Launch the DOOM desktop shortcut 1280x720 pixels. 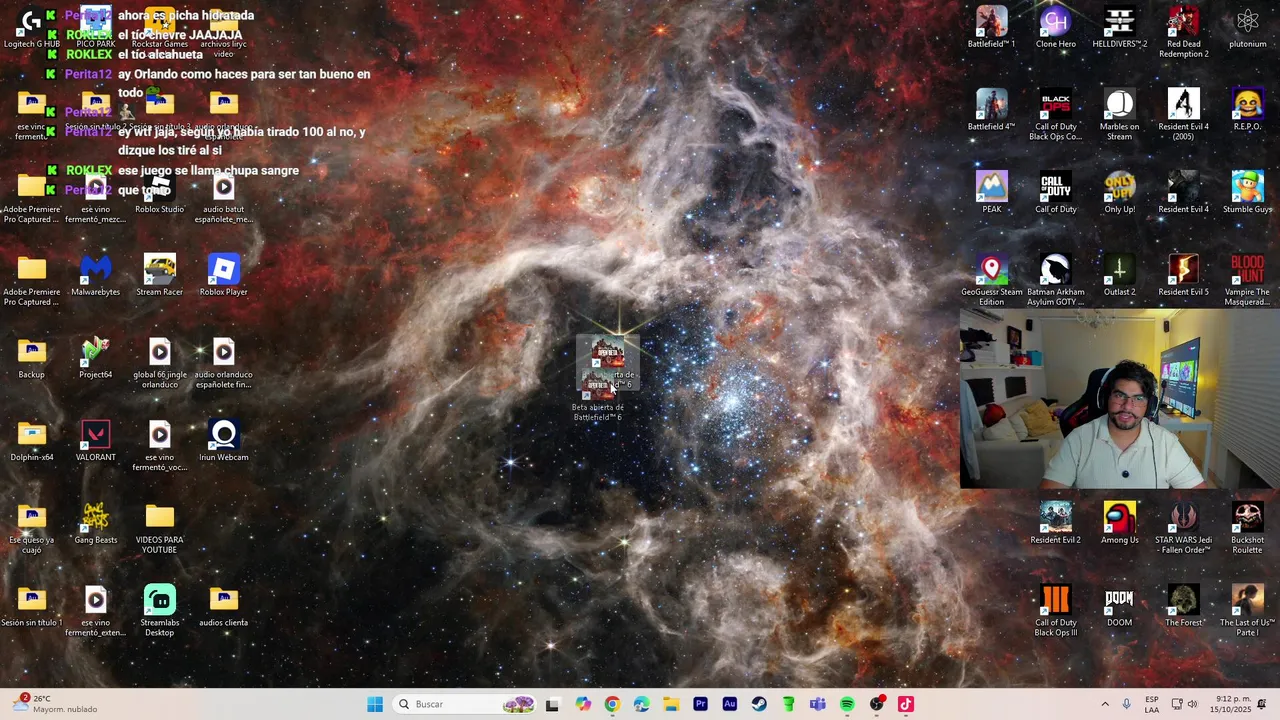(x=1119, y=606)
